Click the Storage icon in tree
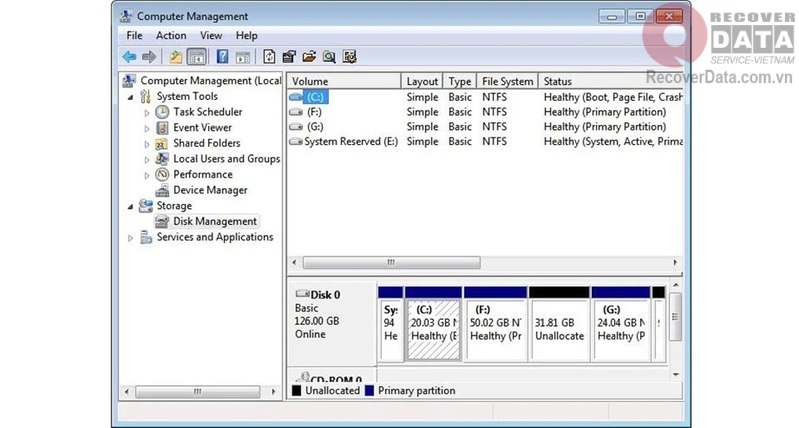The image size is (799, 428). click(146, 206)
